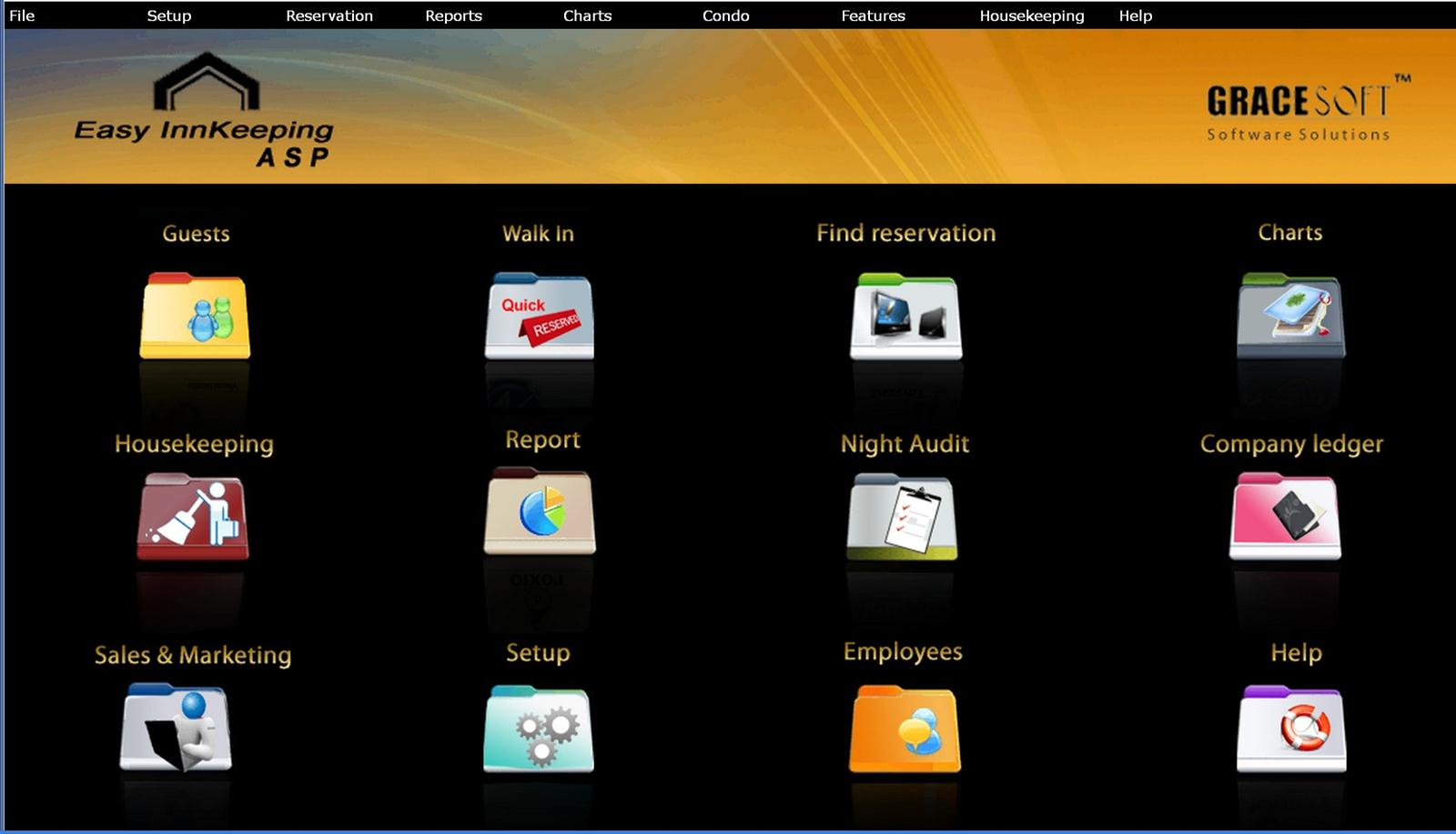Viewport: 1456px width, 834px height.
Task: Open the File menu
Action: click(22, 15)
